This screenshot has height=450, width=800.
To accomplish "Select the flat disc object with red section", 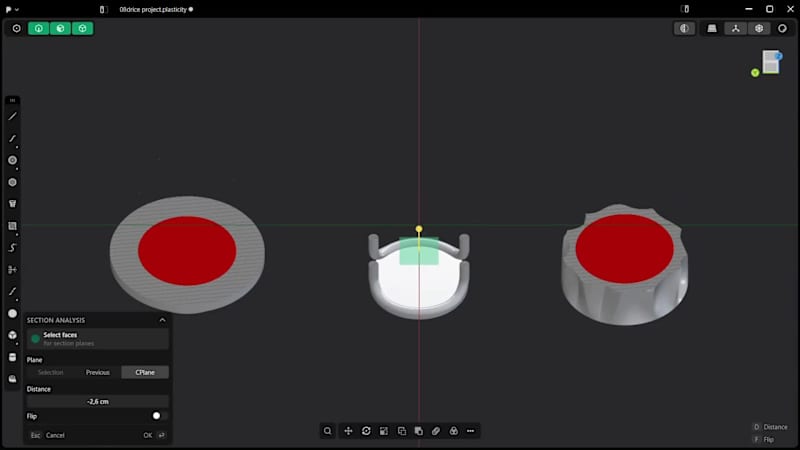I will [187, 254].
